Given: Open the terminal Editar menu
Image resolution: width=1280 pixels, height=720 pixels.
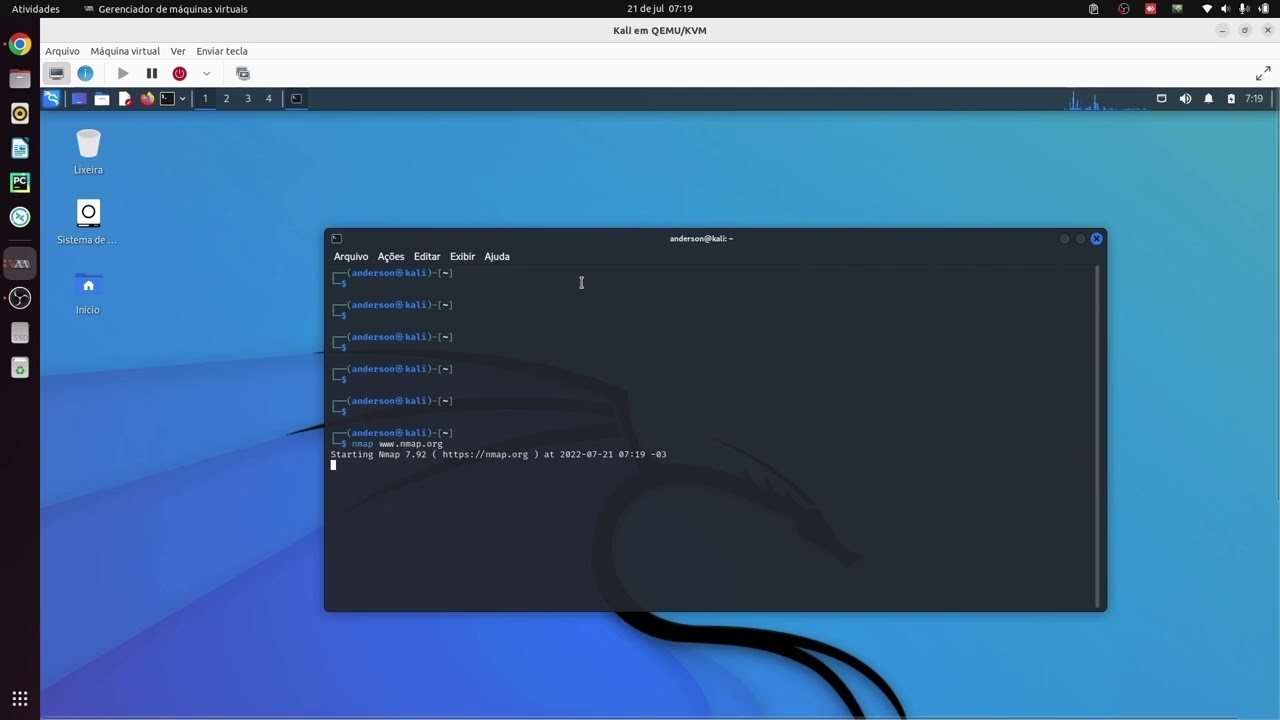Looking at the screenshot, I should click(x=427, y=257).
